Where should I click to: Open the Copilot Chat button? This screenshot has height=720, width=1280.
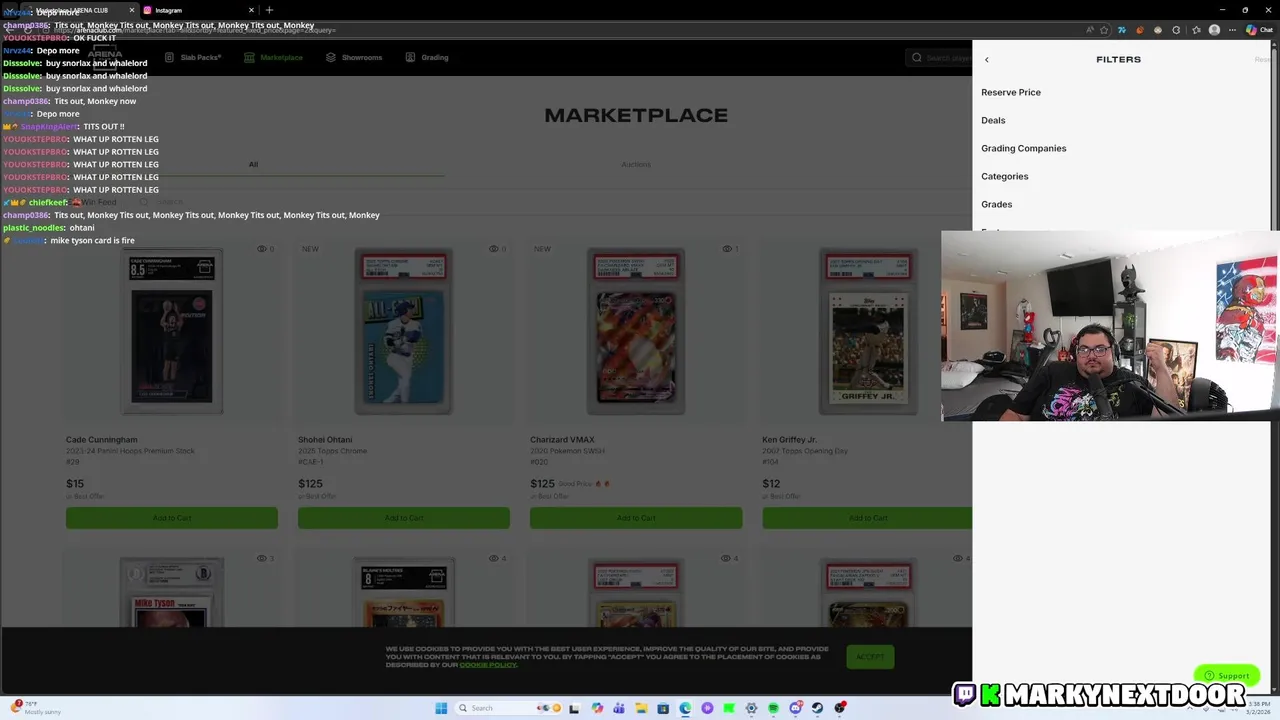[x=1259, y=30]
